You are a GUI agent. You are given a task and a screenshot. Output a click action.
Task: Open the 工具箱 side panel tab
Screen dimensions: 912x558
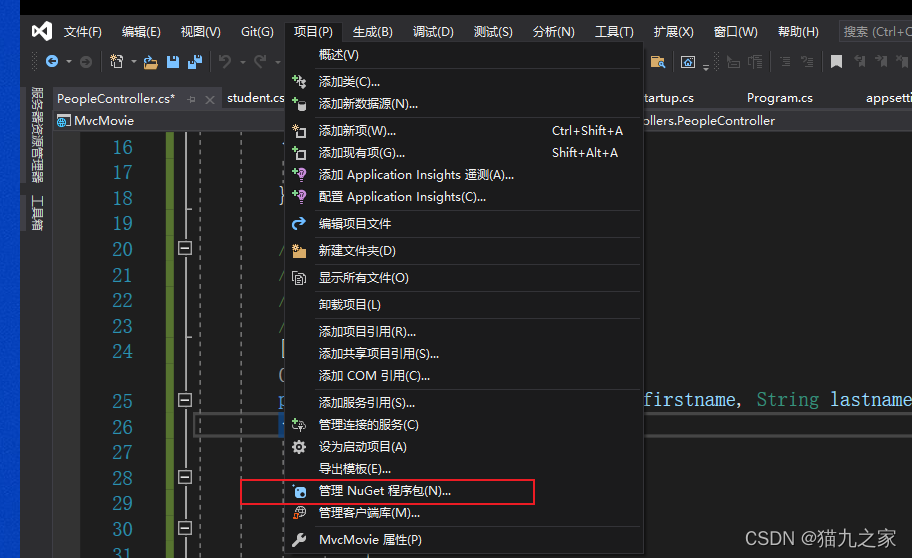(x=37, y=213)
